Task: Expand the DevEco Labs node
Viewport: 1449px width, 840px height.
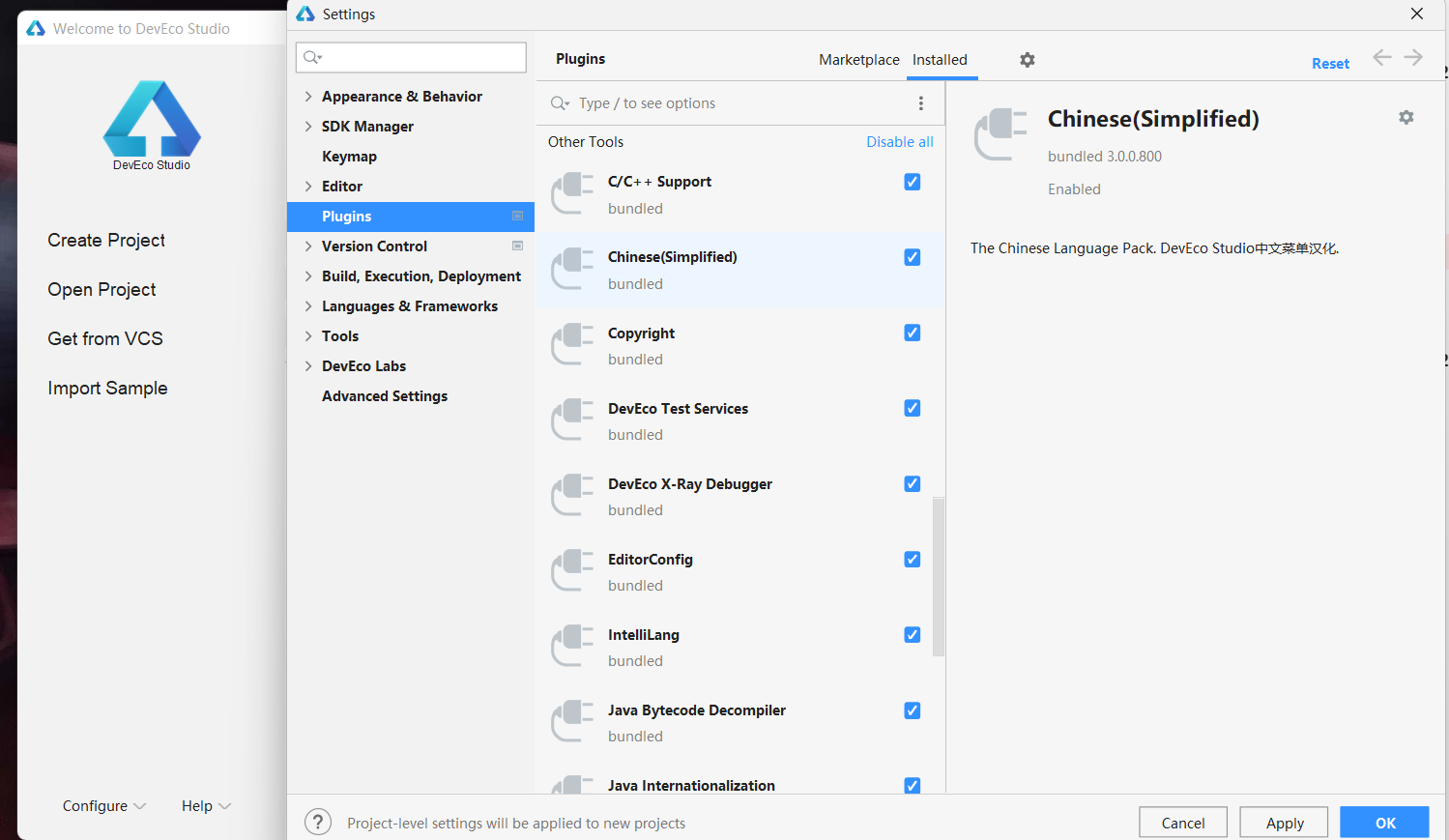Action: coord(308,366)
